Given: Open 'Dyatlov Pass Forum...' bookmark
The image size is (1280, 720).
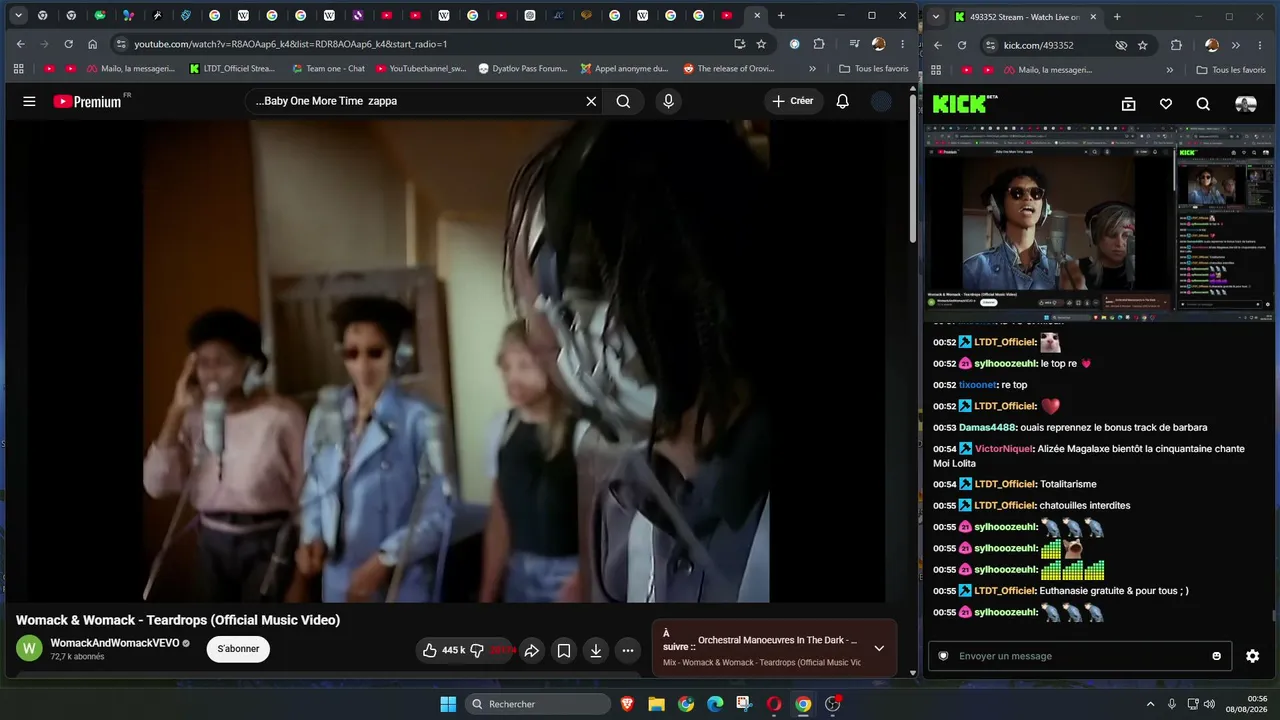Looking at the screenshot, I should tap(523, 69).
